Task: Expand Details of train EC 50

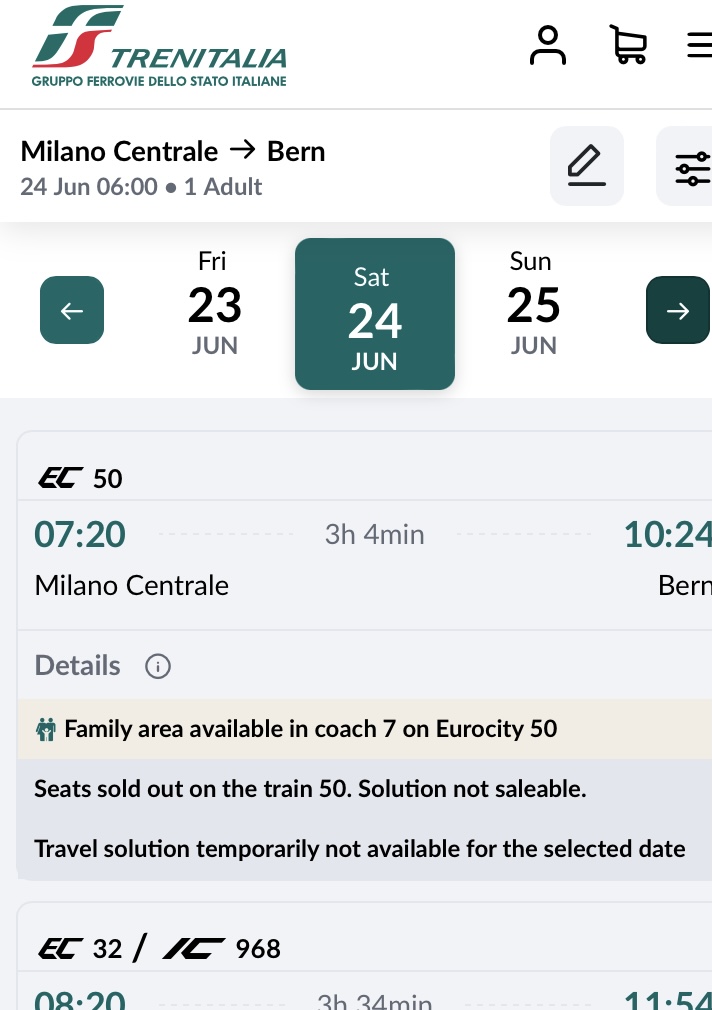Action: 77,665
